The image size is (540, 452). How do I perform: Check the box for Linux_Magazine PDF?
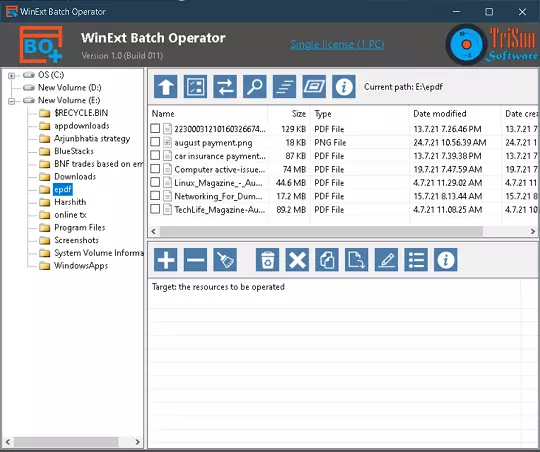tap(155, 182)
